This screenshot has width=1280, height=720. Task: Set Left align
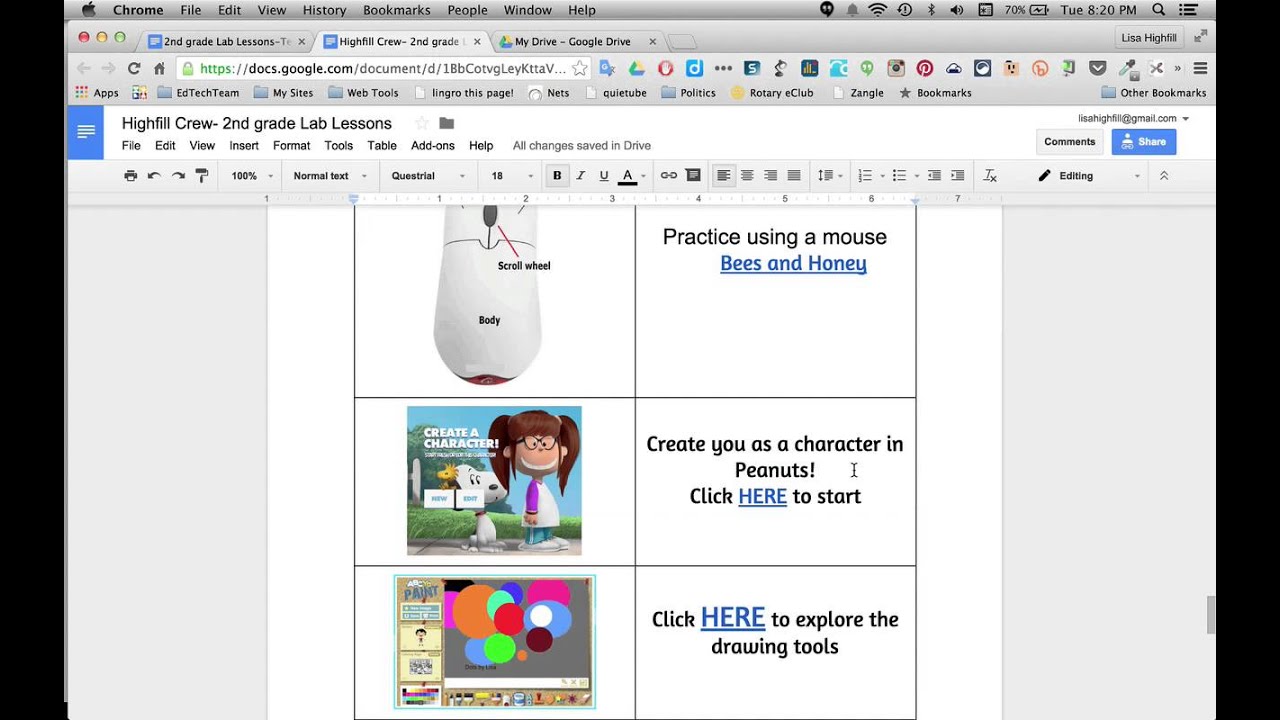pos(723,176)
